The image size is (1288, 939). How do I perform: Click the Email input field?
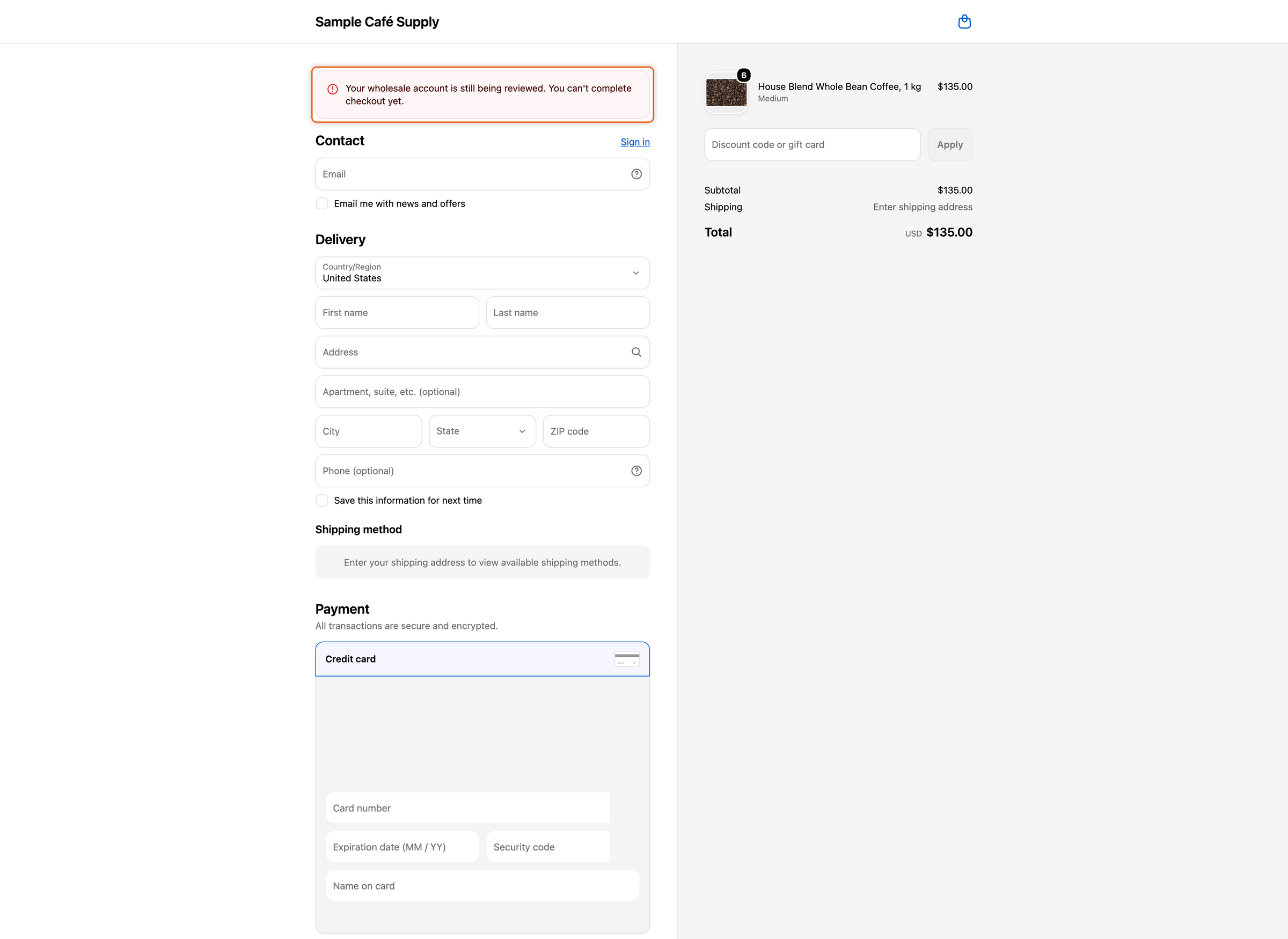[x=482, y=174]
